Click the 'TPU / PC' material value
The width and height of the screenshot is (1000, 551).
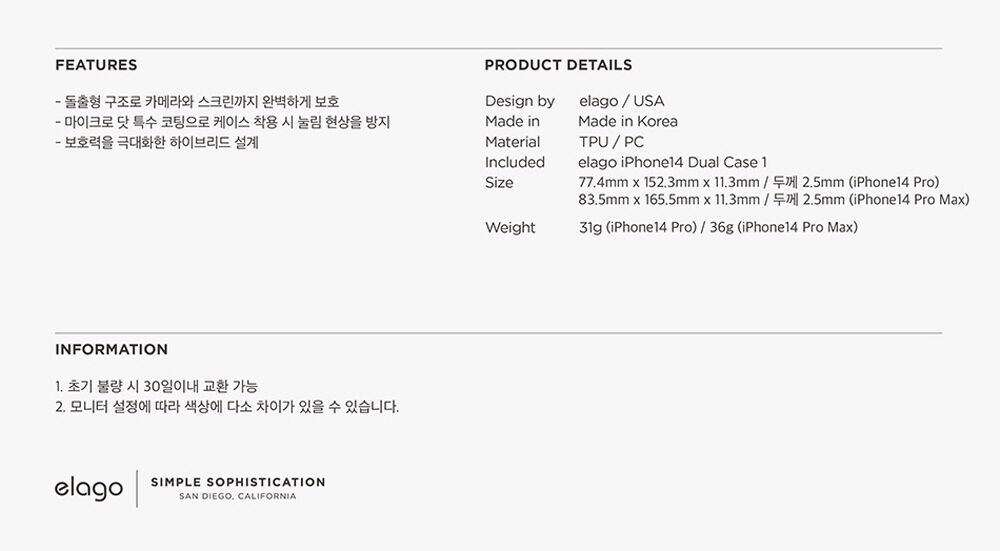click(611, 142)
